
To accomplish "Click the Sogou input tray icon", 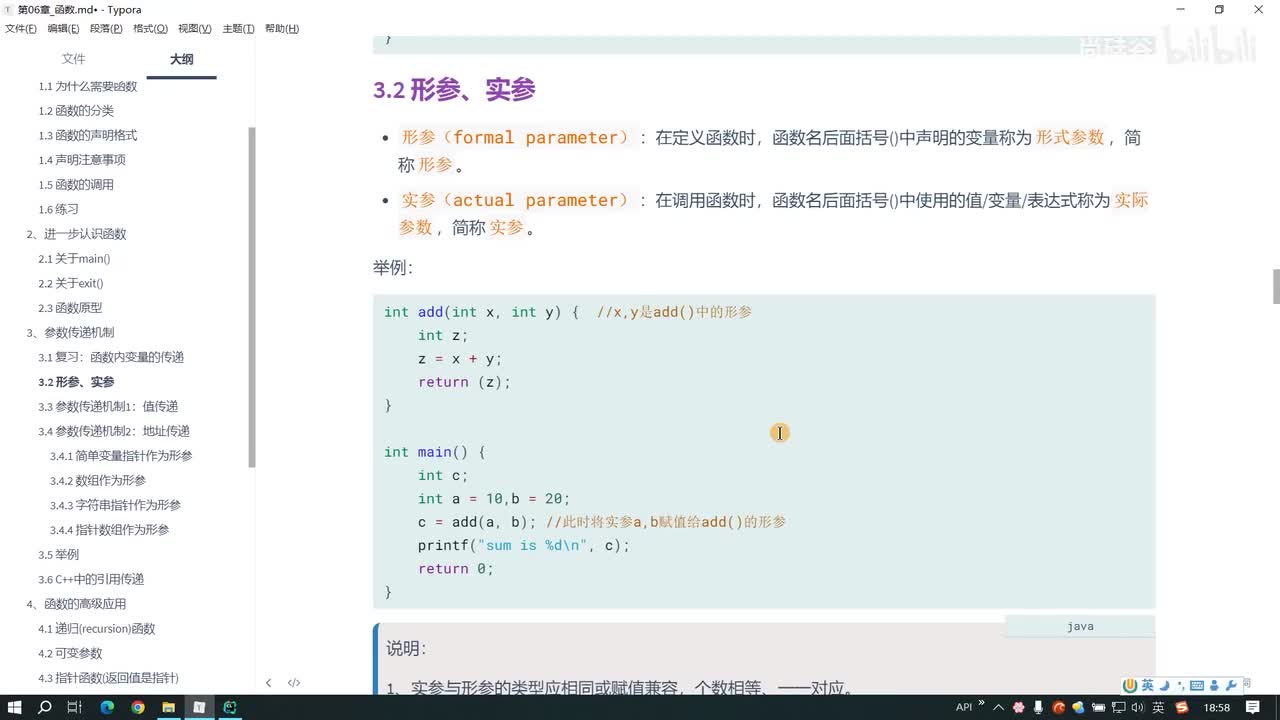I will point(1182,707).
